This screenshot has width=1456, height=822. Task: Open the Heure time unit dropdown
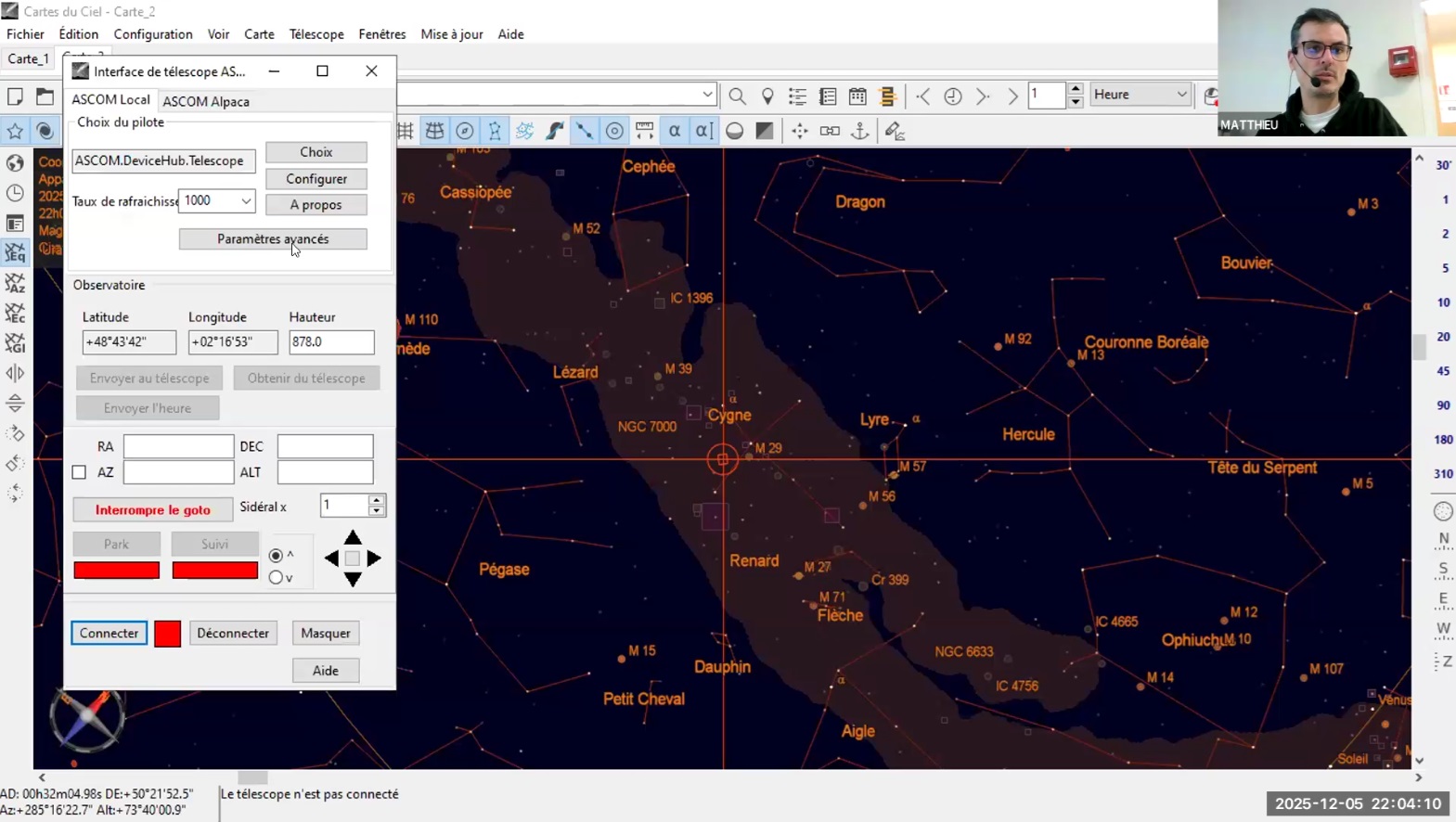pos(1181,95)
